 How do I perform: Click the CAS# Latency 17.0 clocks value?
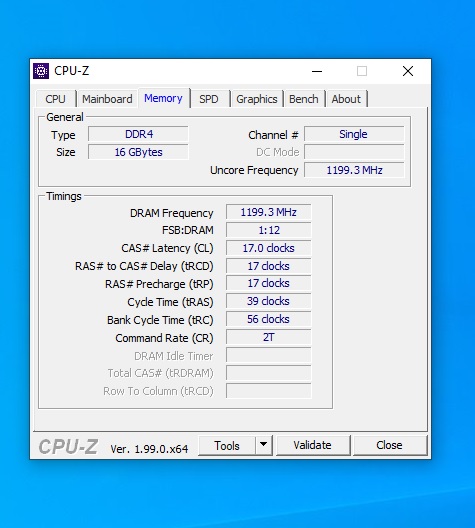pos(268,248)
